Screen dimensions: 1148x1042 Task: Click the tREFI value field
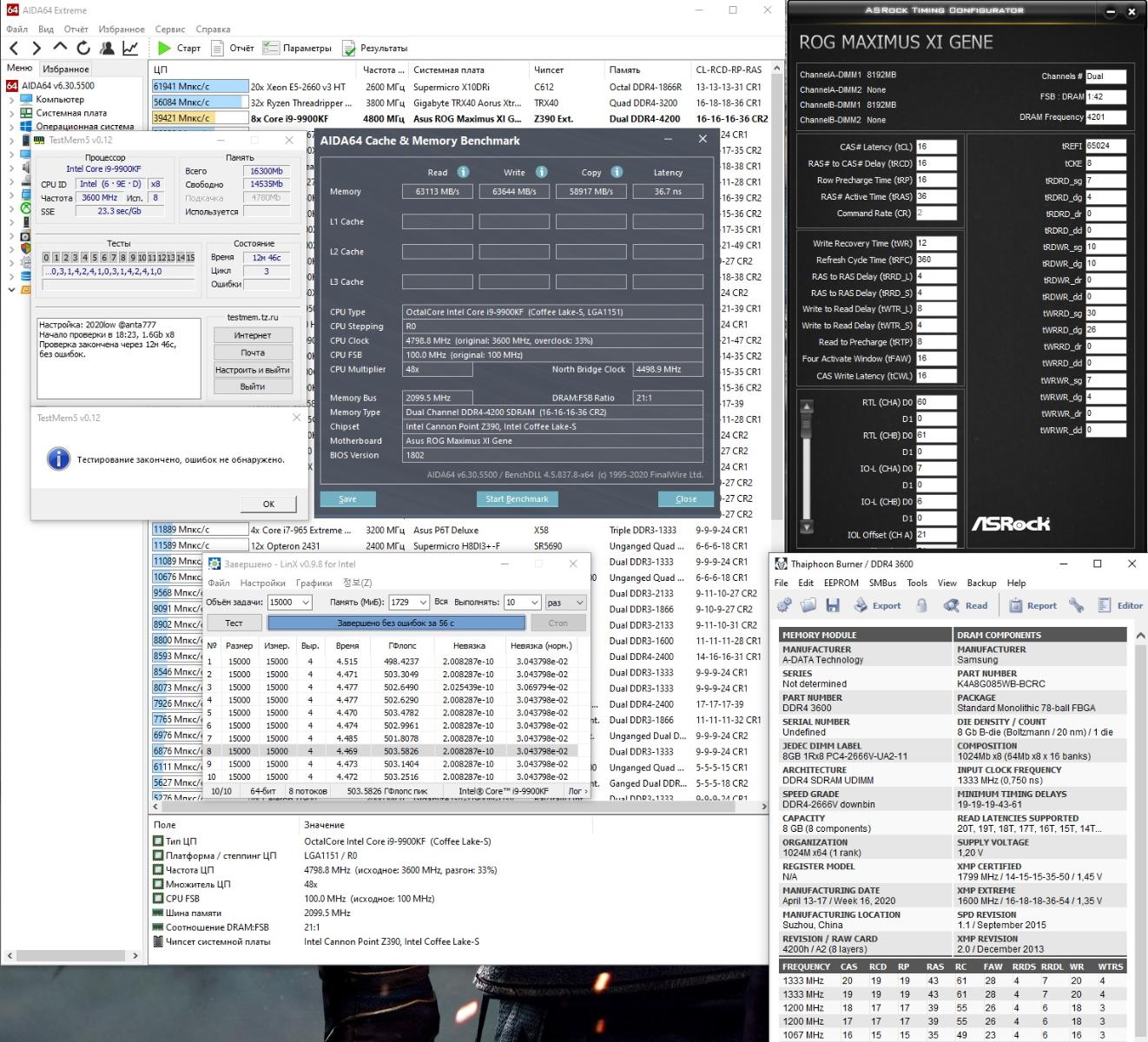pyautogui.click(x=1105, y=146)
